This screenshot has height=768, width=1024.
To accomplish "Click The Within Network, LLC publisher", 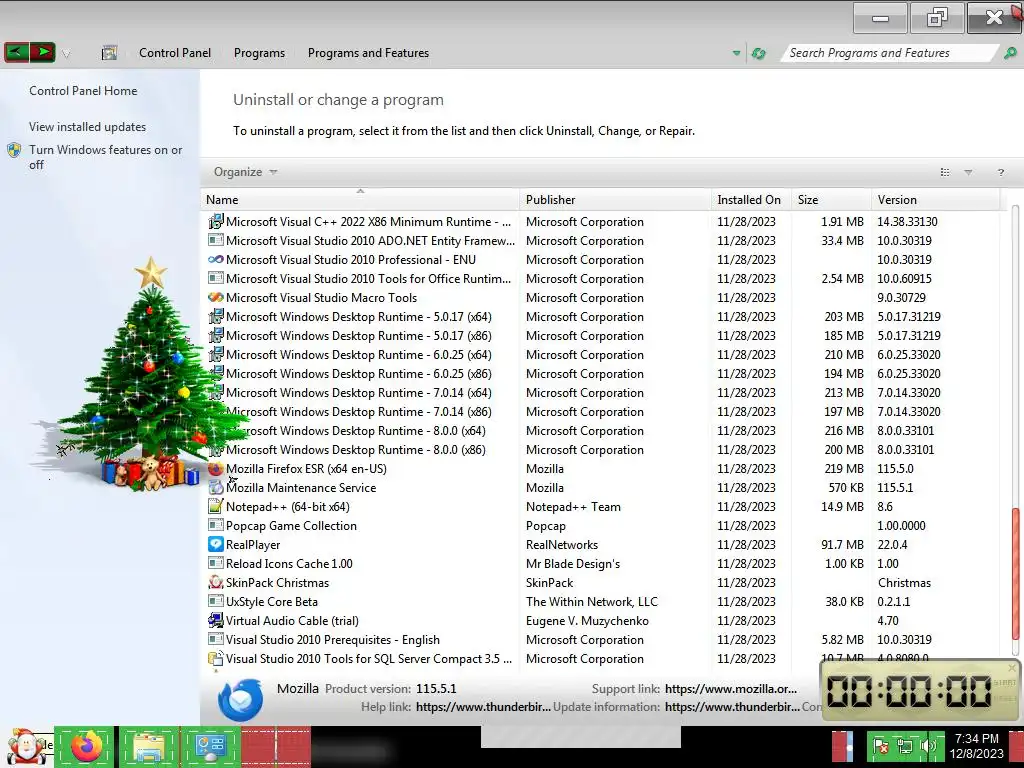I will coord(592,601).
